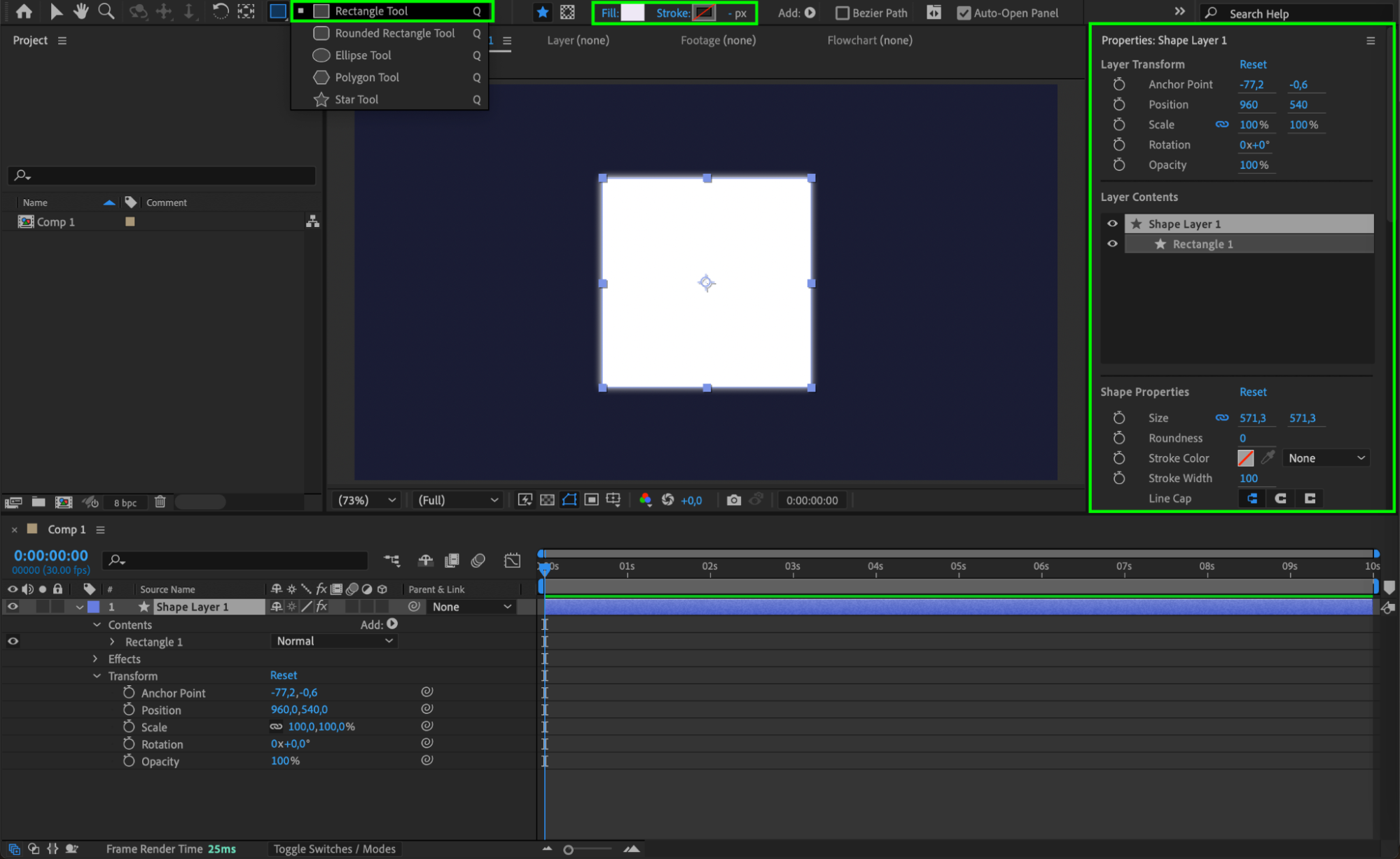Click the Home icon in toolbar
Viewport: 1400px width, 859px height.
click(x=24, y=11)
